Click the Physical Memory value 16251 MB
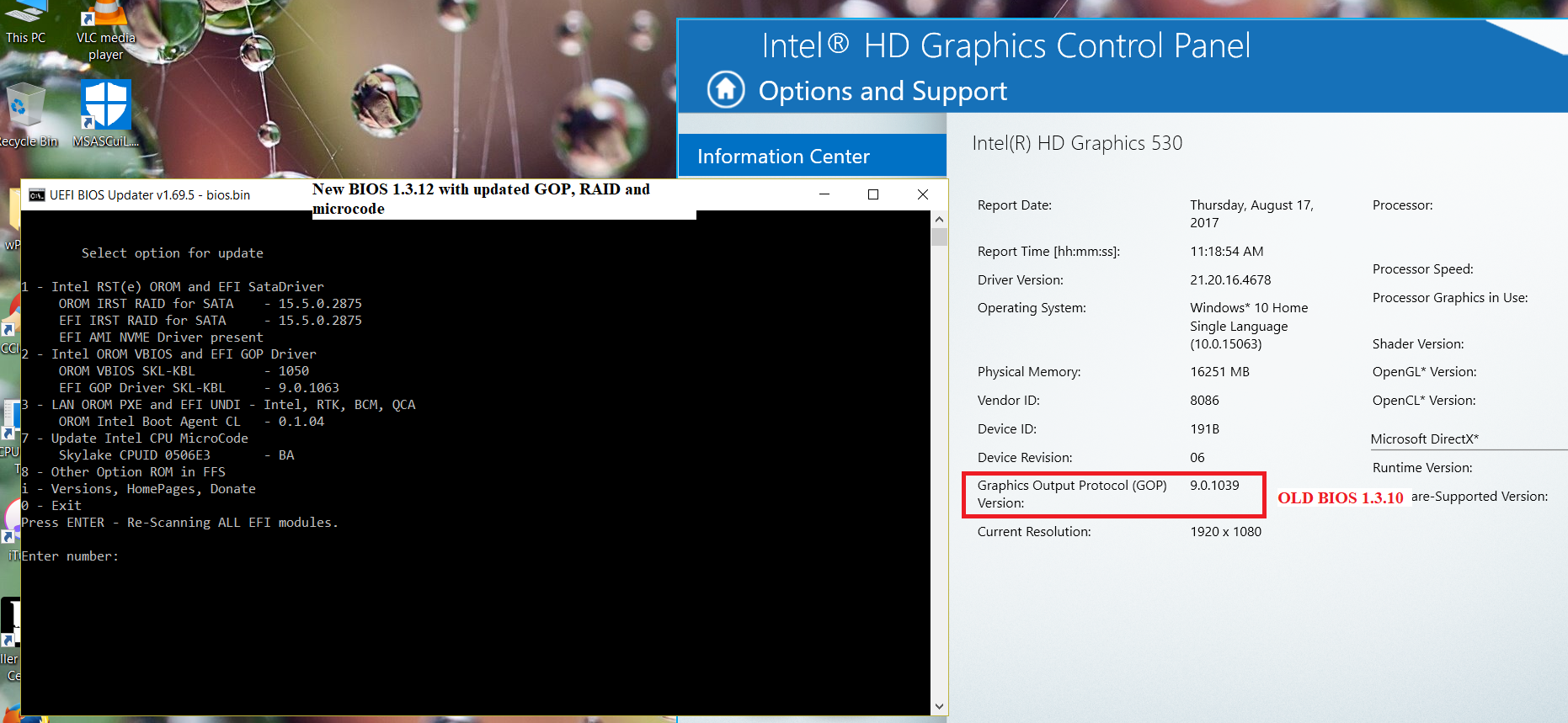1568x723 pixels. click(1219, 372)
